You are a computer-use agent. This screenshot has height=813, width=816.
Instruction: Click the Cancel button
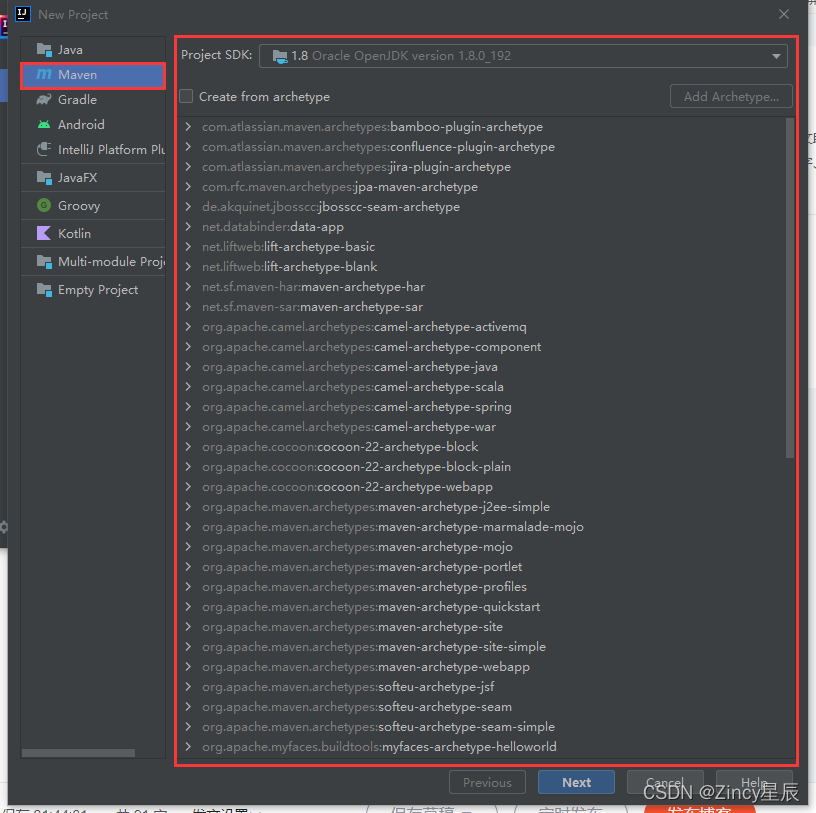[665, 782]
